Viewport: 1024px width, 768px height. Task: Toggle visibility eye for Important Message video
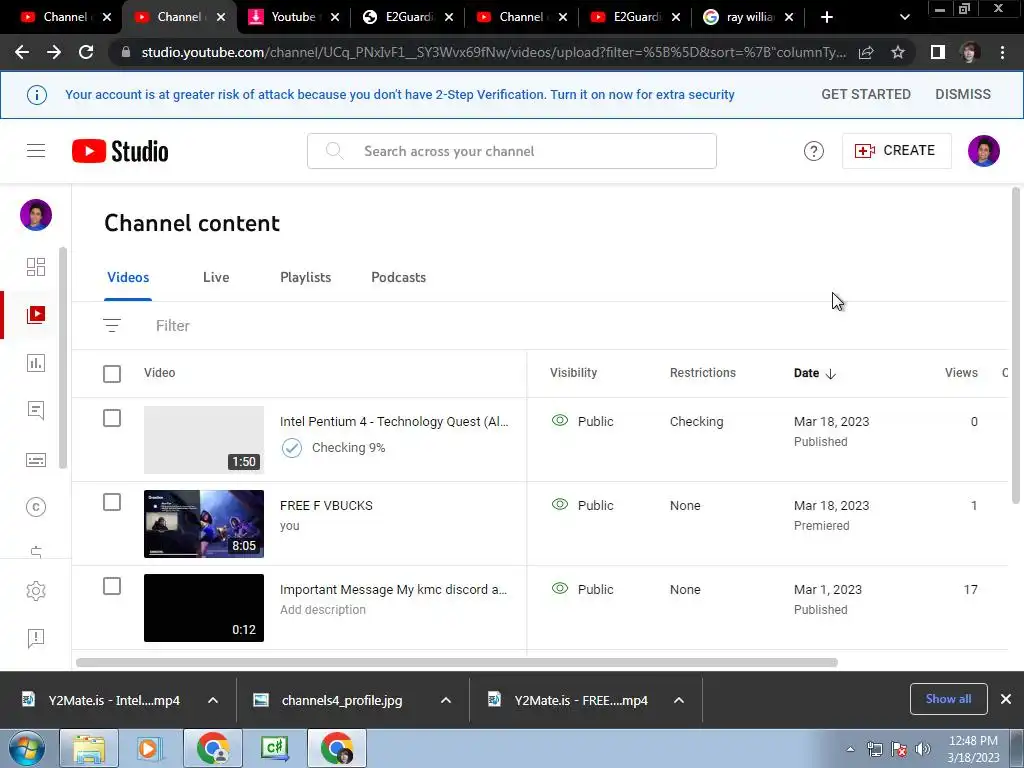click(560, 588)
